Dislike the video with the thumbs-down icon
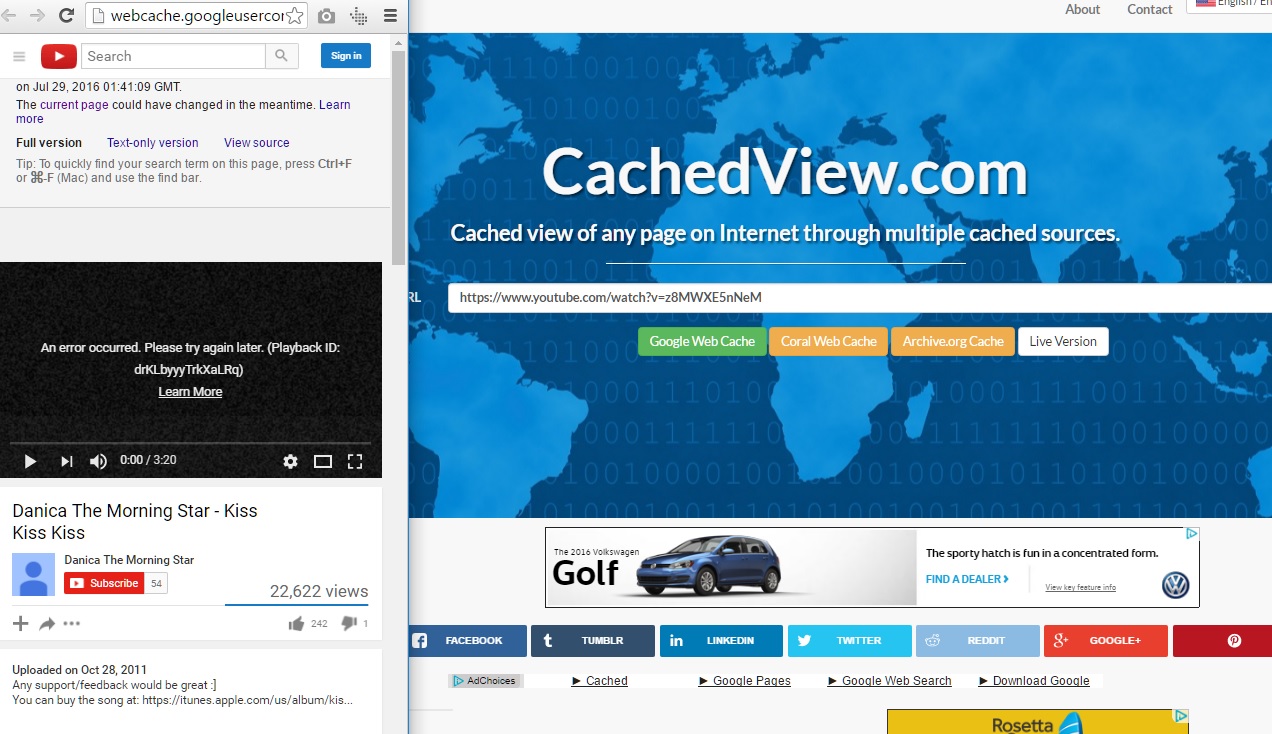This screenshot has height=734, width=1272. pyautogui.click(x=348, y=623)
